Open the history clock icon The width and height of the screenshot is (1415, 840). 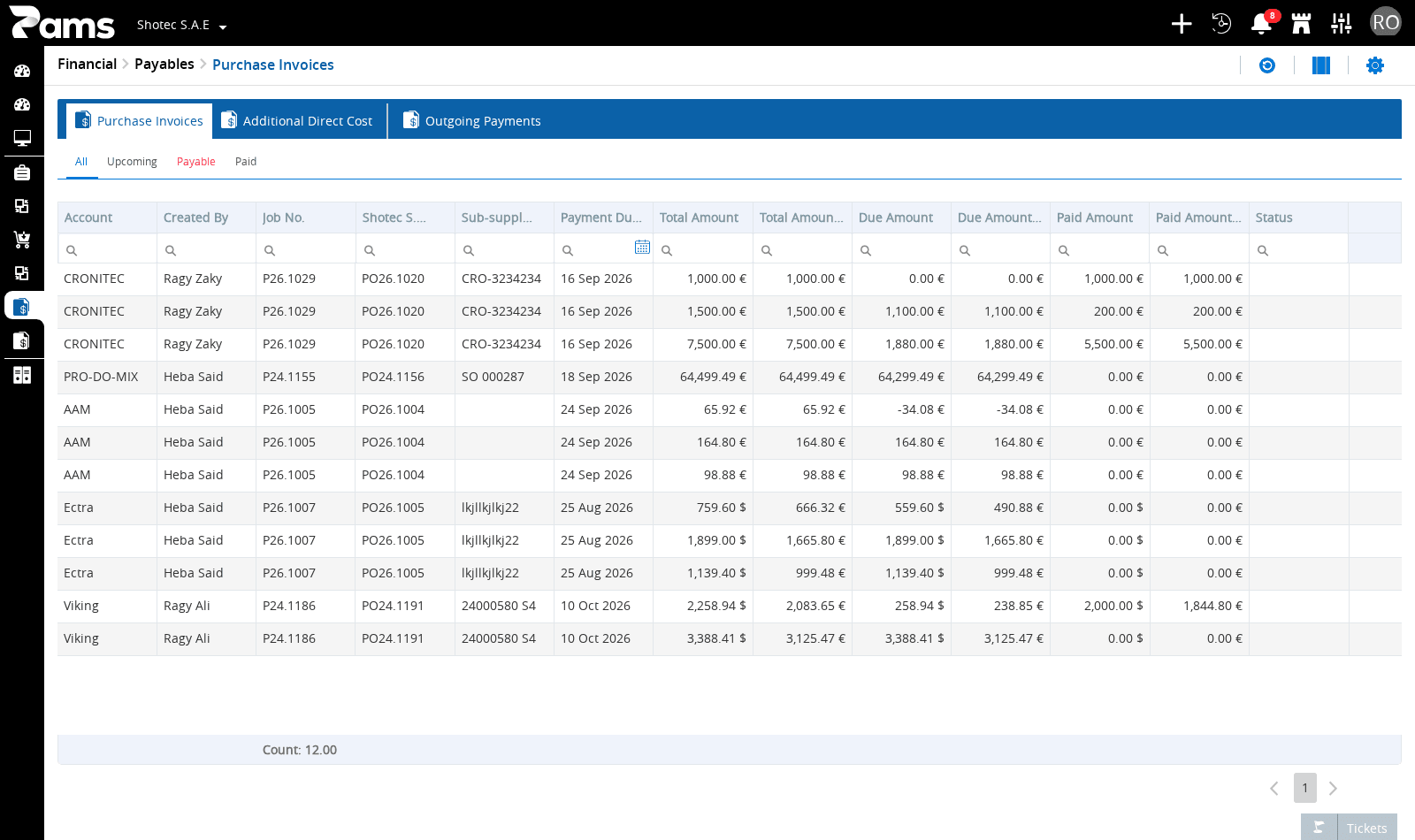(1221, 24)
